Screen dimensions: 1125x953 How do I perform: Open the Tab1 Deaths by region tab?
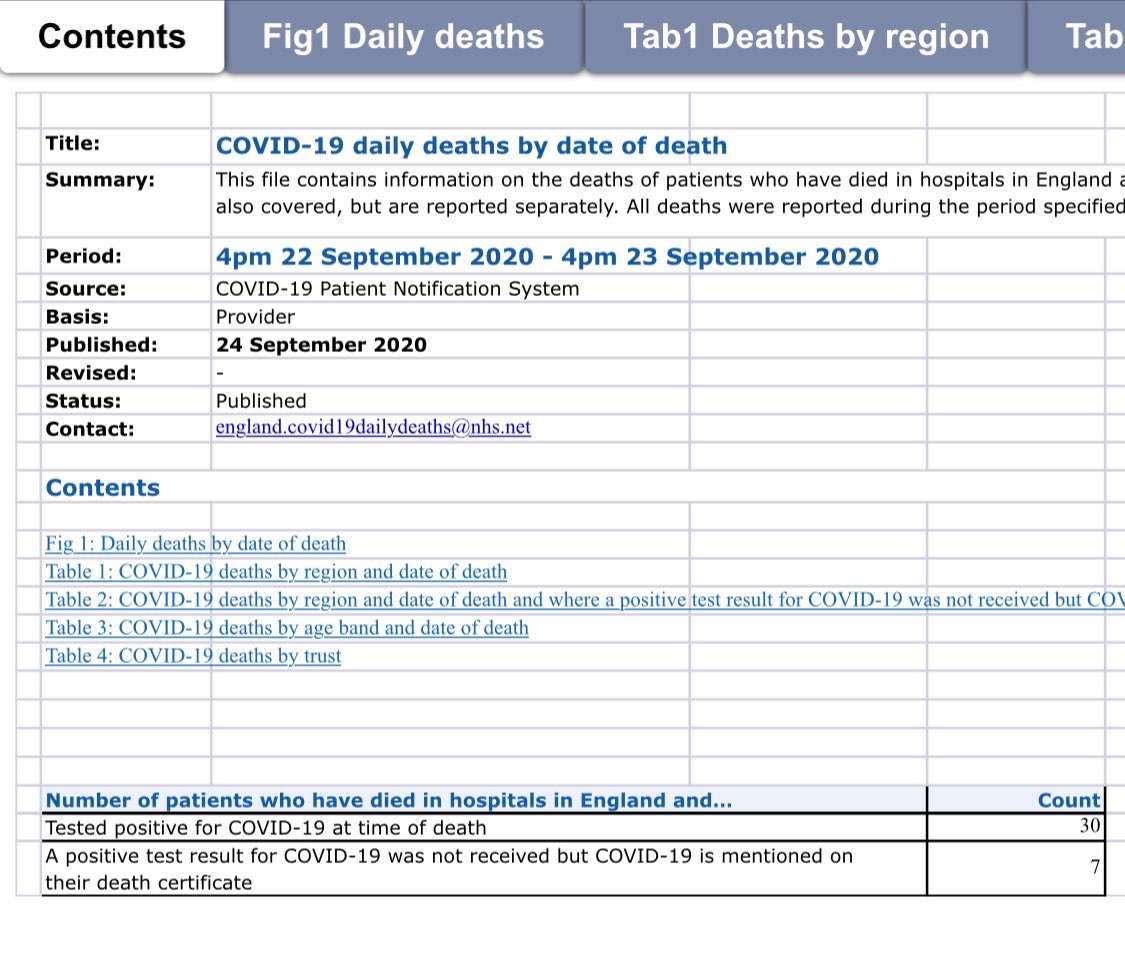click(806, 37)
